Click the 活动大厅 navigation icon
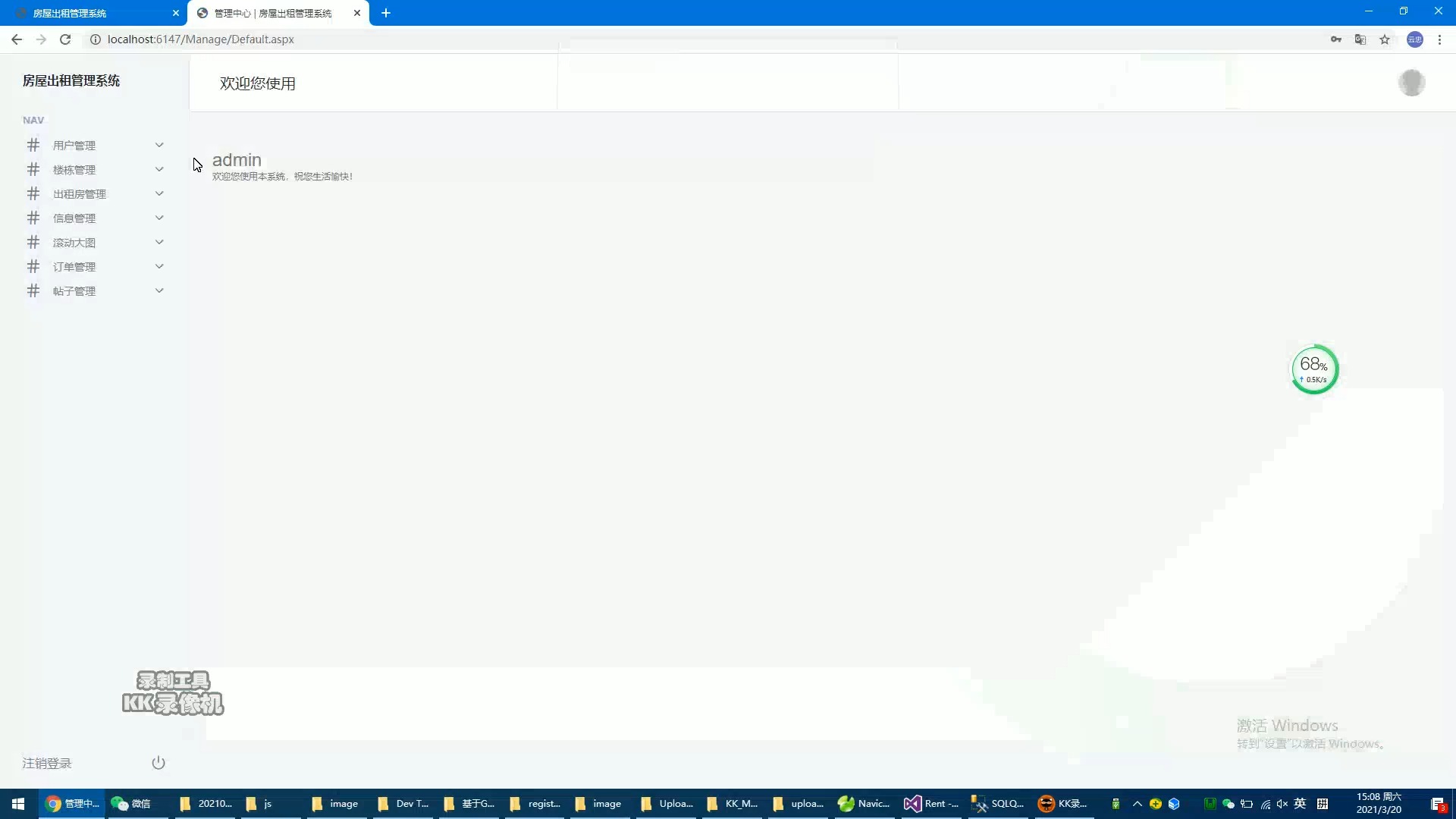1456x819 pixels. tap(33, 242)
